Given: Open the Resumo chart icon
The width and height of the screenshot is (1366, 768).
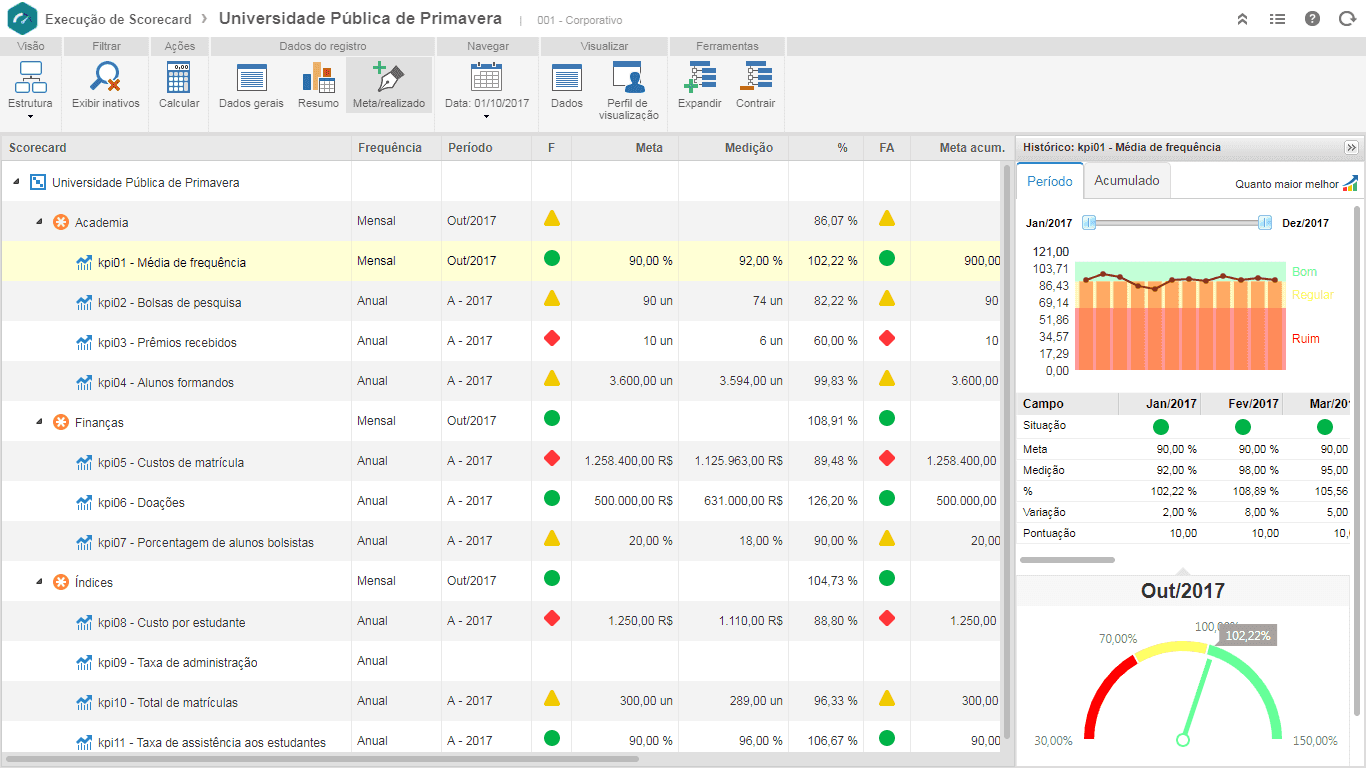Looking at the screenshot, I should point(318,85).
